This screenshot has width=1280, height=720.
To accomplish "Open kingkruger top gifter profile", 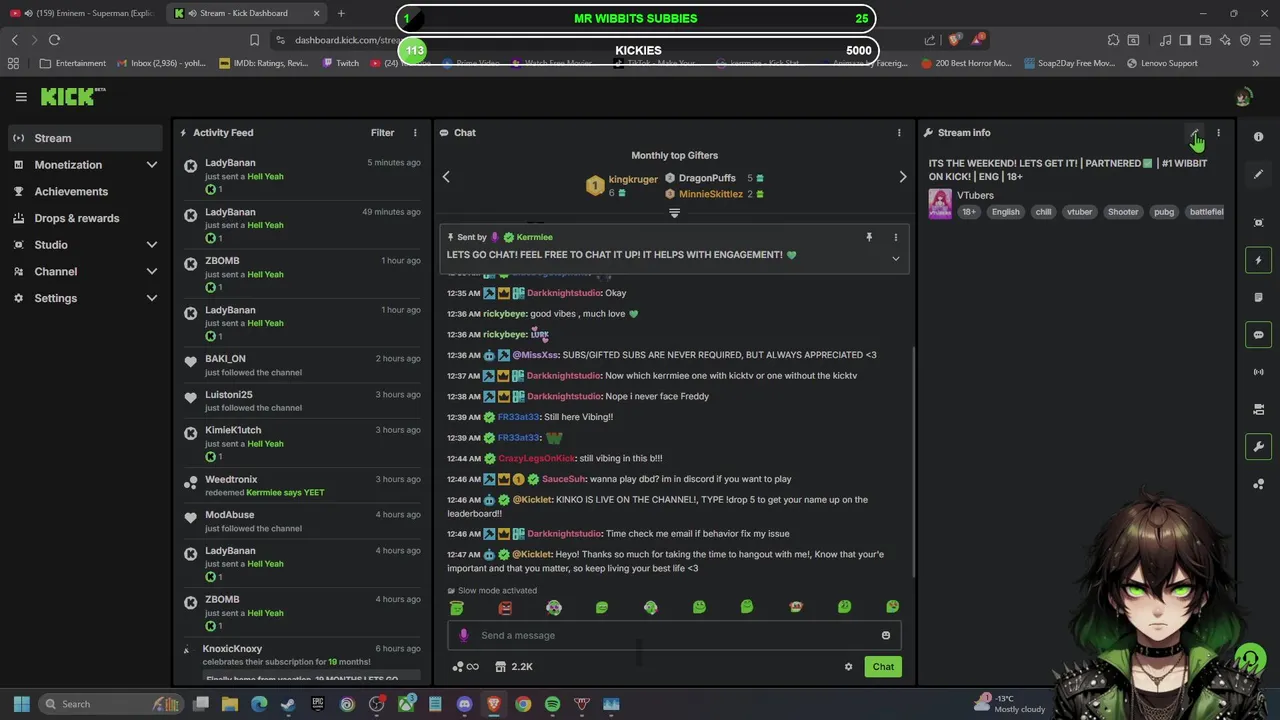I will 633,179.
